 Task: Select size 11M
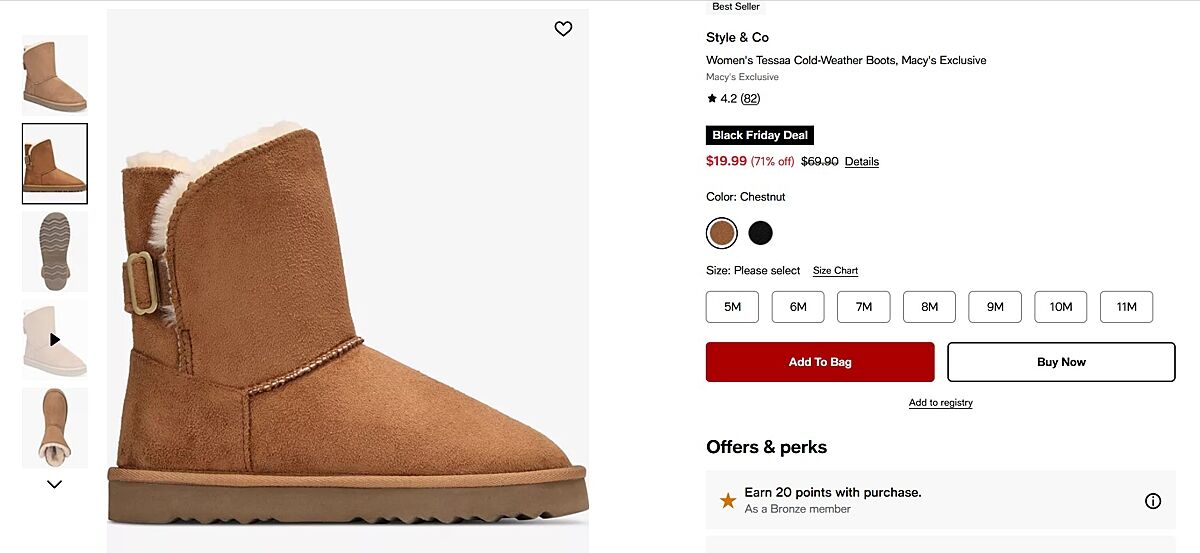pos(1126,307)
